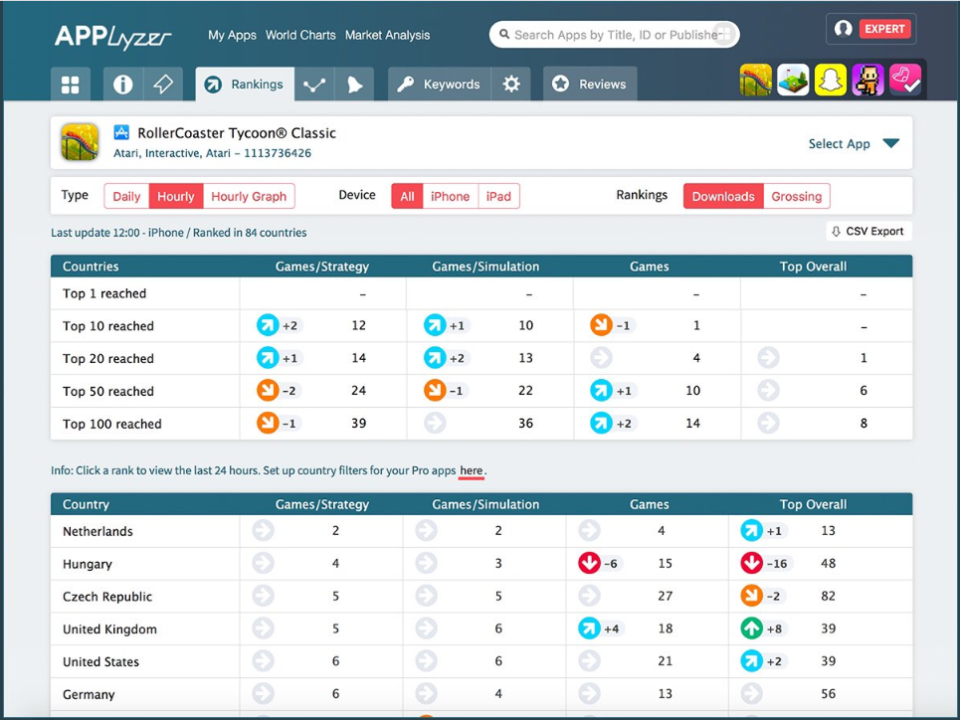960x720 pixels.
Task: Open the Market Analysis menu
Action: click(x=387, y=34)
